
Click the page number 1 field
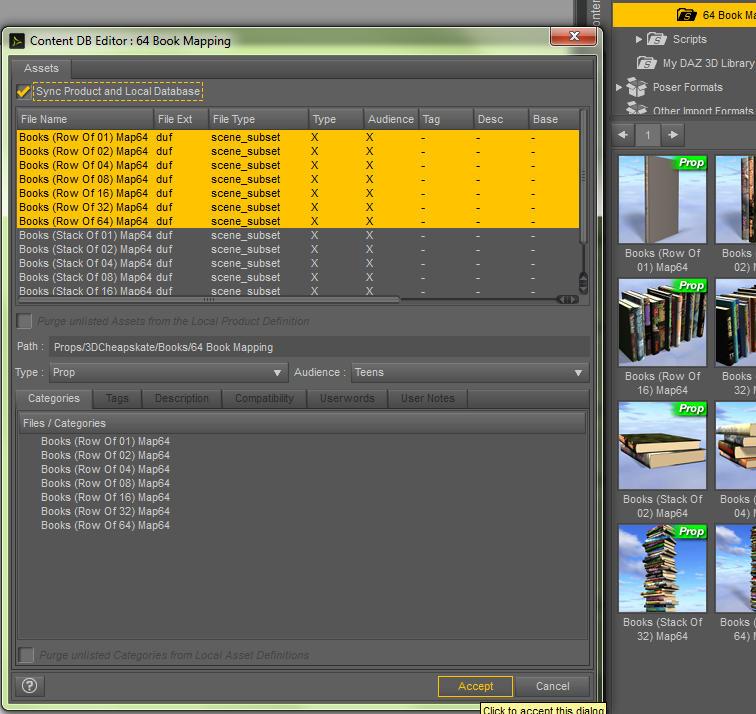(x=648, y=135)
